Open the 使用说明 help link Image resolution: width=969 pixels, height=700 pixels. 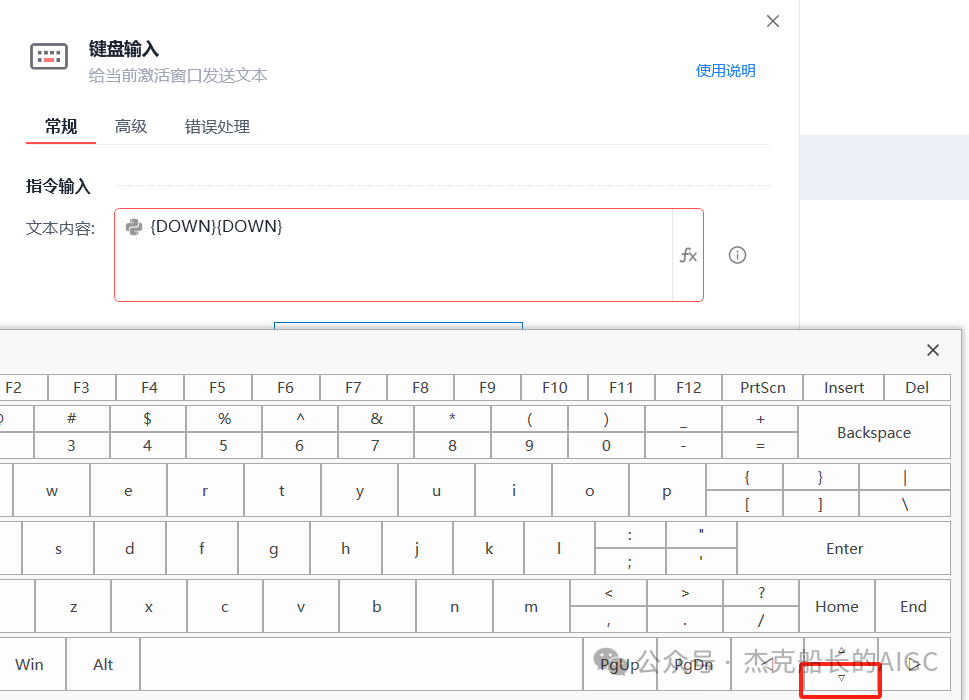[726, 70]
